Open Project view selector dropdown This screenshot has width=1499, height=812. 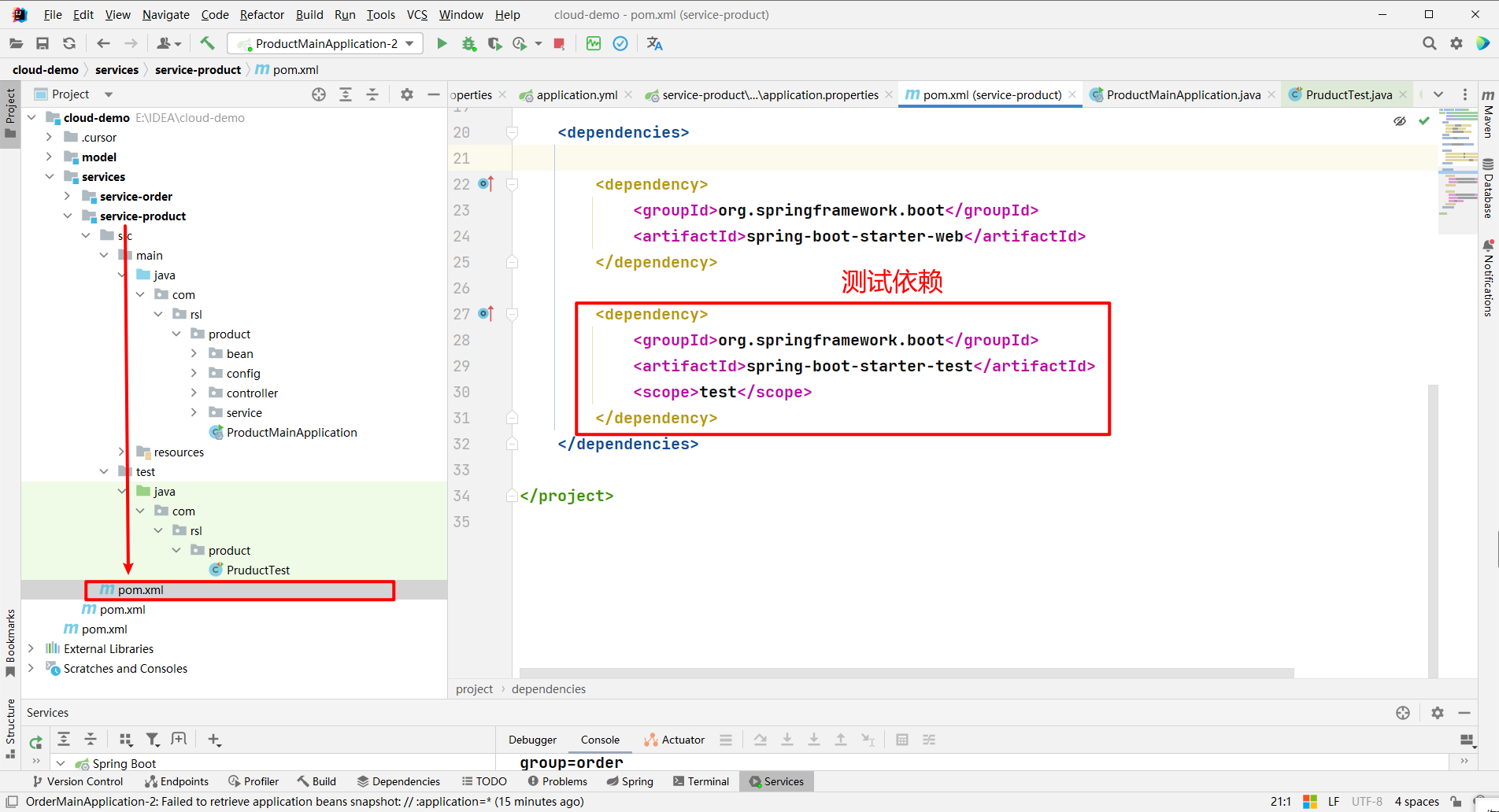tap(109, 94)
